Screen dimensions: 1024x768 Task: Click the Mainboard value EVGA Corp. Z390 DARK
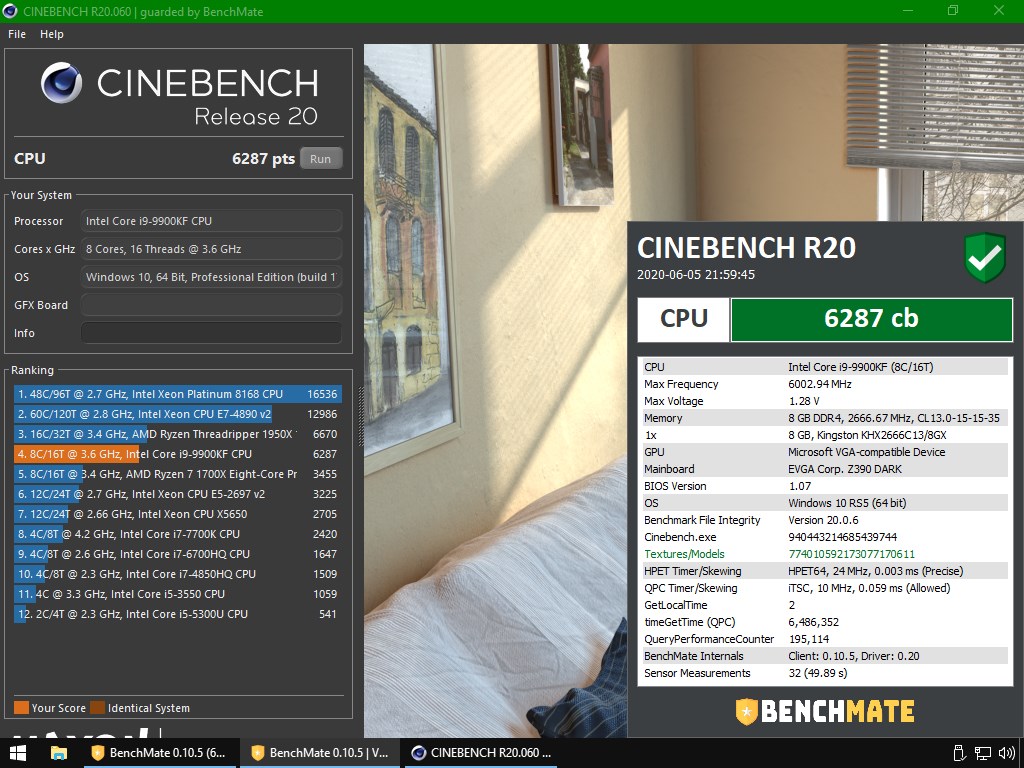coord(844,469)
